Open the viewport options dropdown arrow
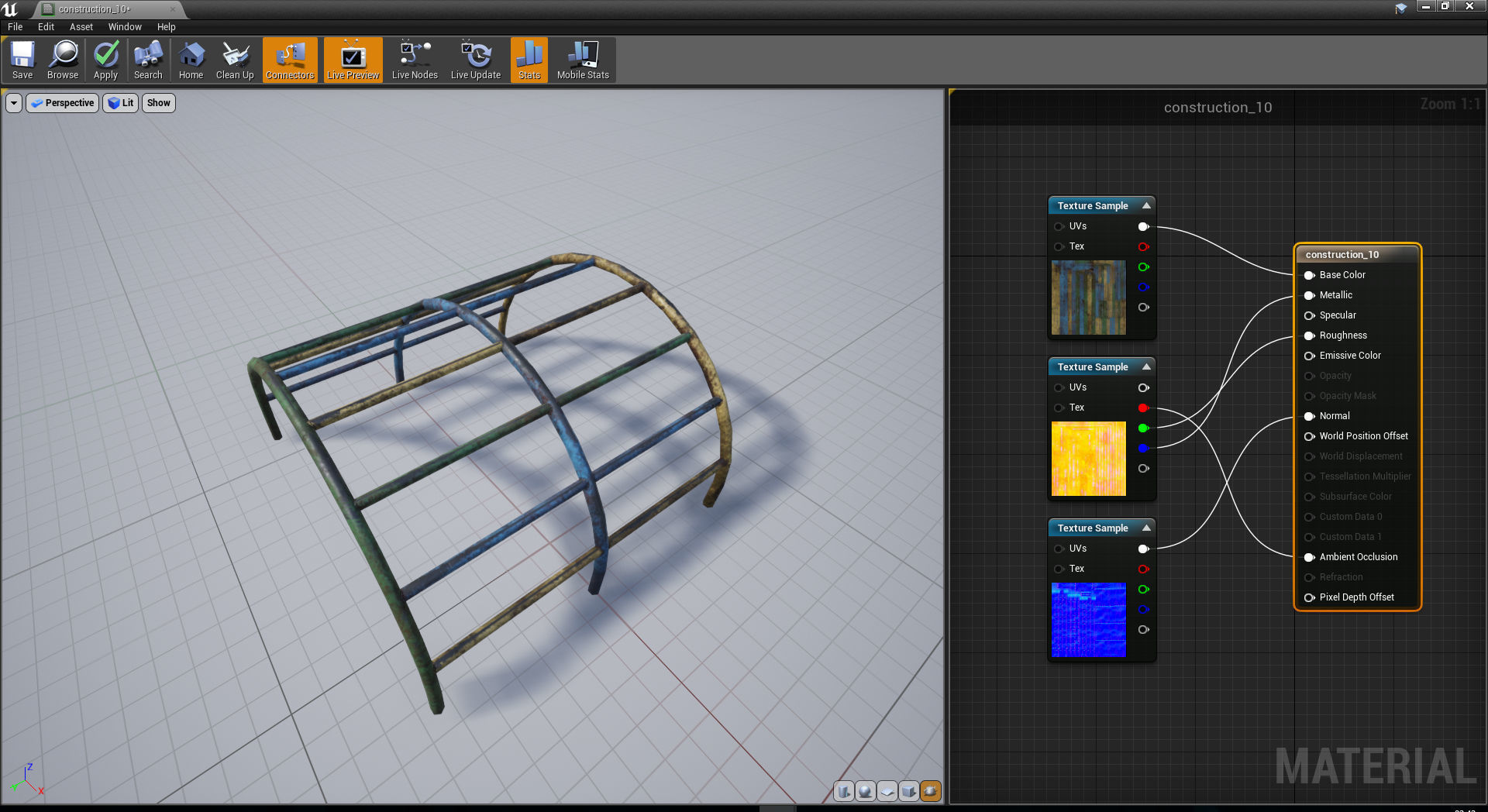The image size is (1488, 812). click(x=14, y=103)
